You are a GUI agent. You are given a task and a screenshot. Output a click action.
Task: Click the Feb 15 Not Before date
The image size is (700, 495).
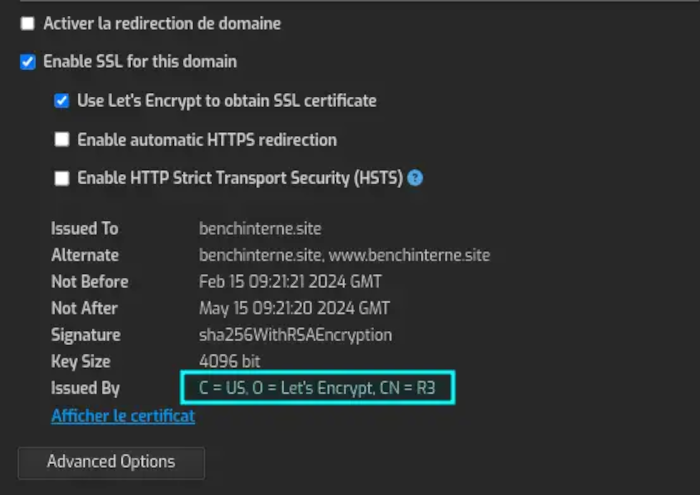[x=290, y=282]
